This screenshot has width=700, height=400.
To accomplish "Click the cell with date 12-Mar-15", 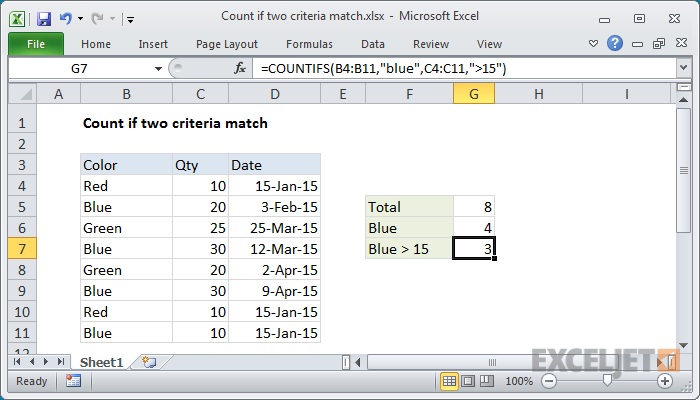I will coord(275,249).
